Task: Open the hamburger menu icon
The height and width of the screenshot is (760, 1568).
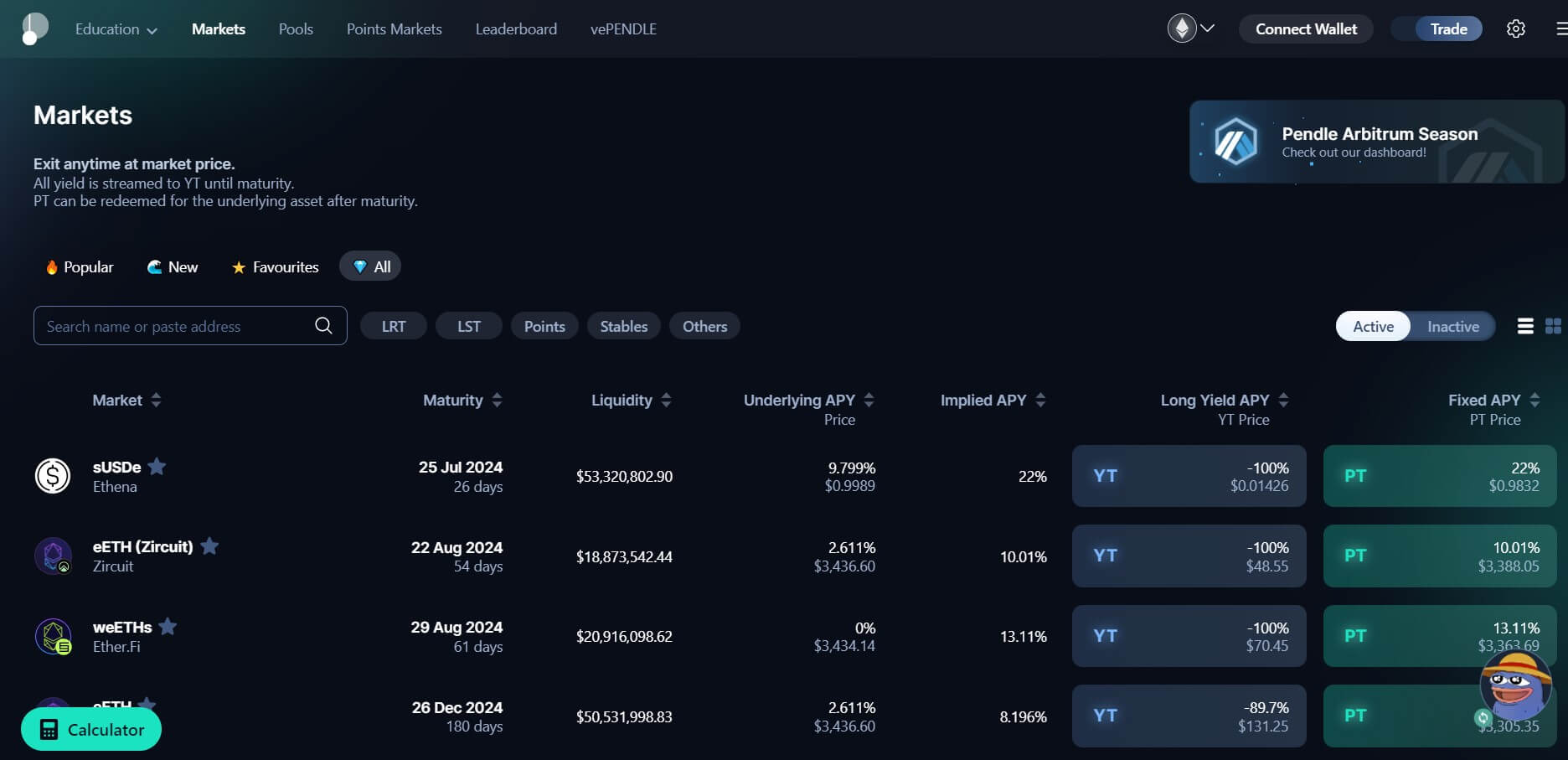Action: [1562, 28]
